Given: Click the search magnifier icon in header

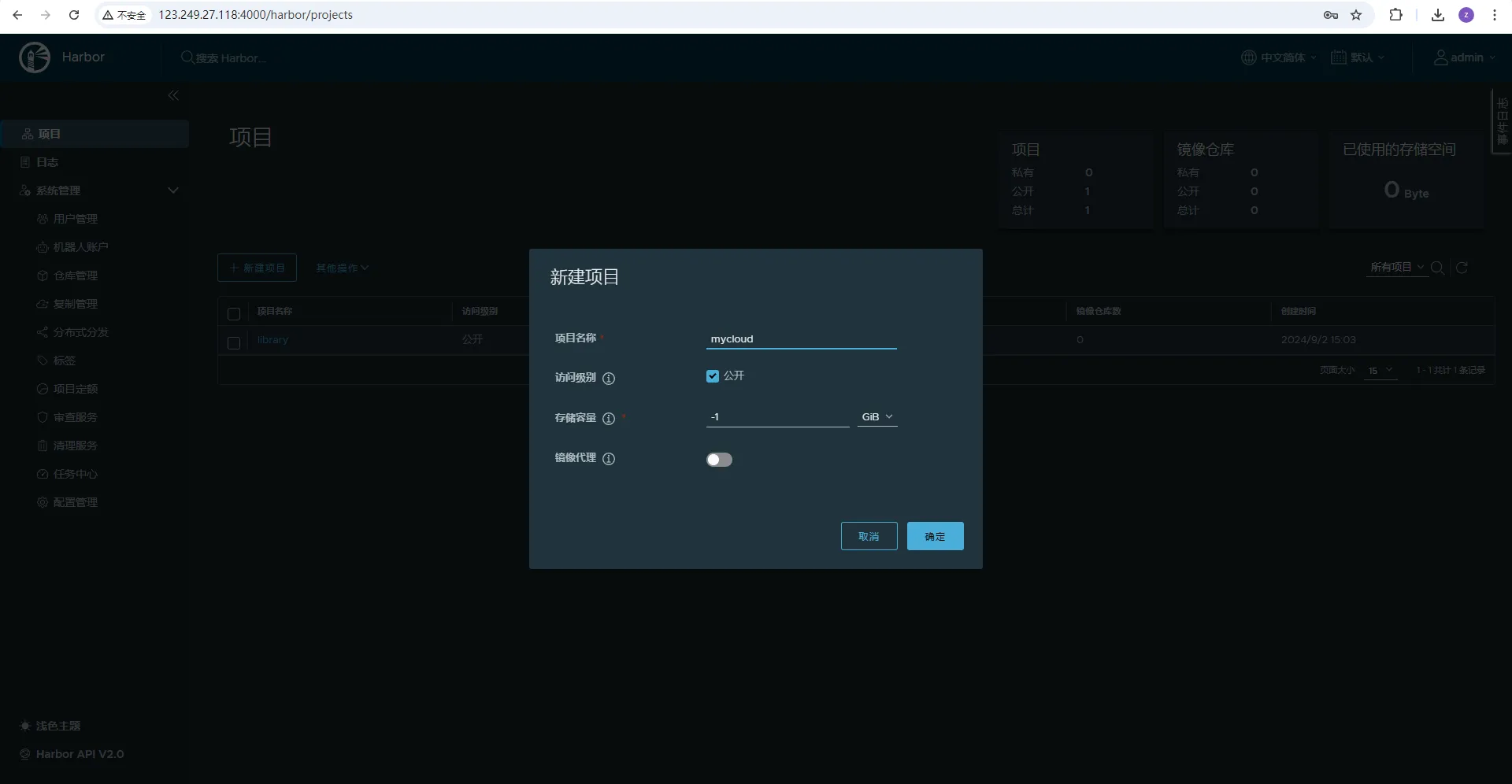Looking at the screenshot, I should click(187, 57).
